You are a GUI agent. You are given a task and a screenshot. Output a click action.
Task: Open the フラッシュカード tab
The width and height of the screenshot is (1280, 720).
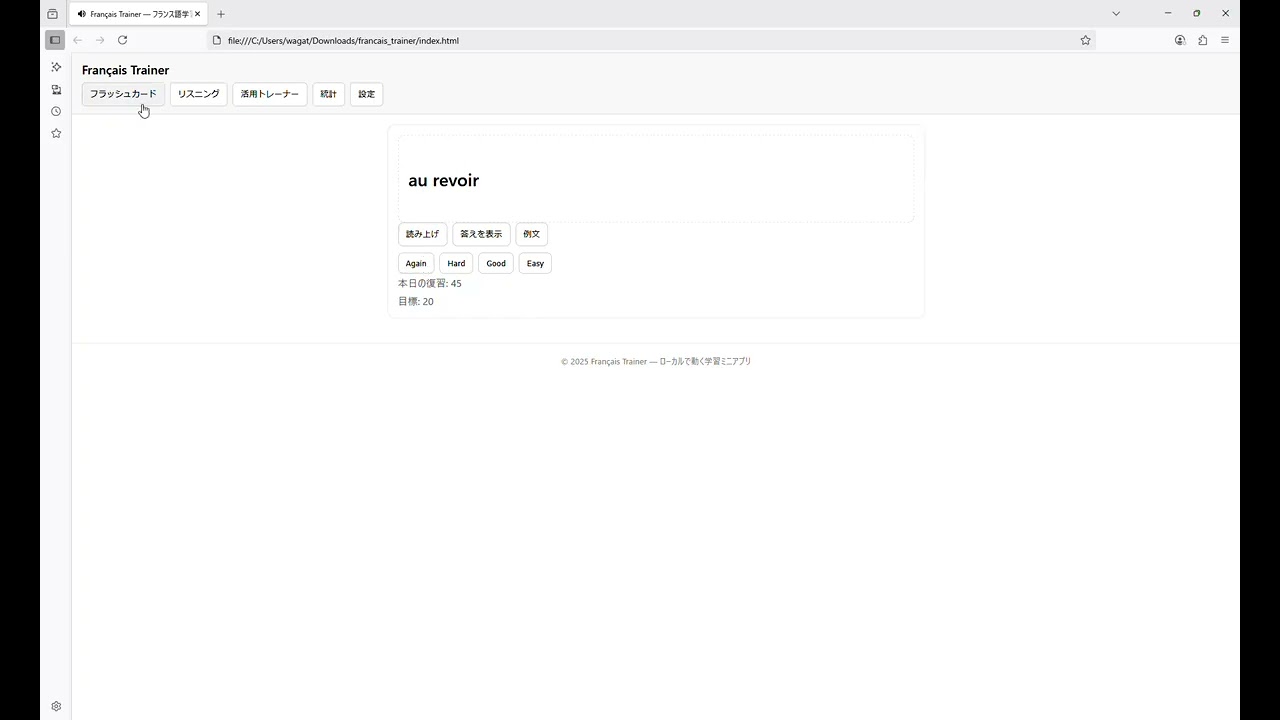point(123,94)
